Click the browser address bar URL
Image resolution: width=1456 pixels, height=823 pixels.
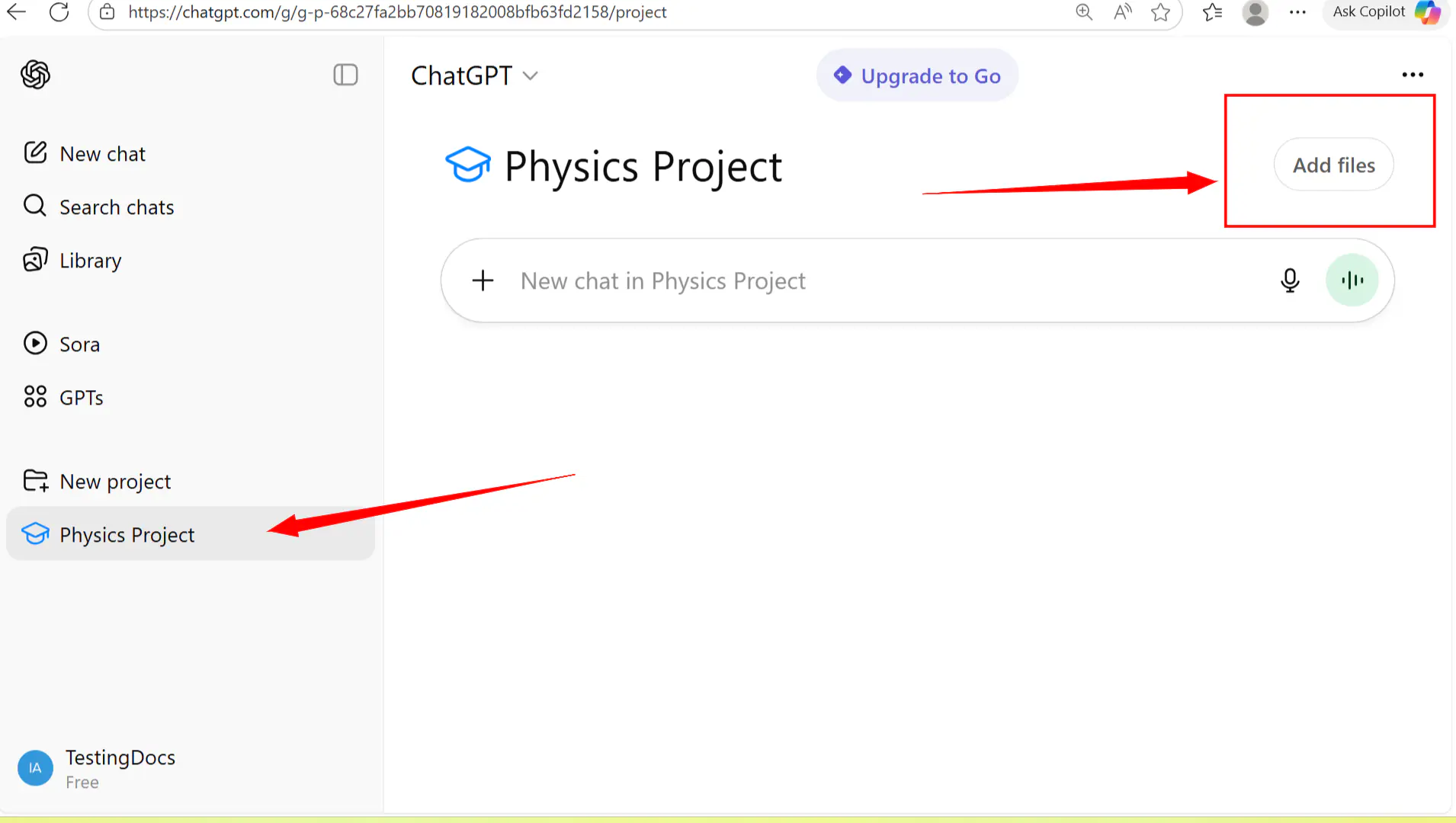[397, 11]
